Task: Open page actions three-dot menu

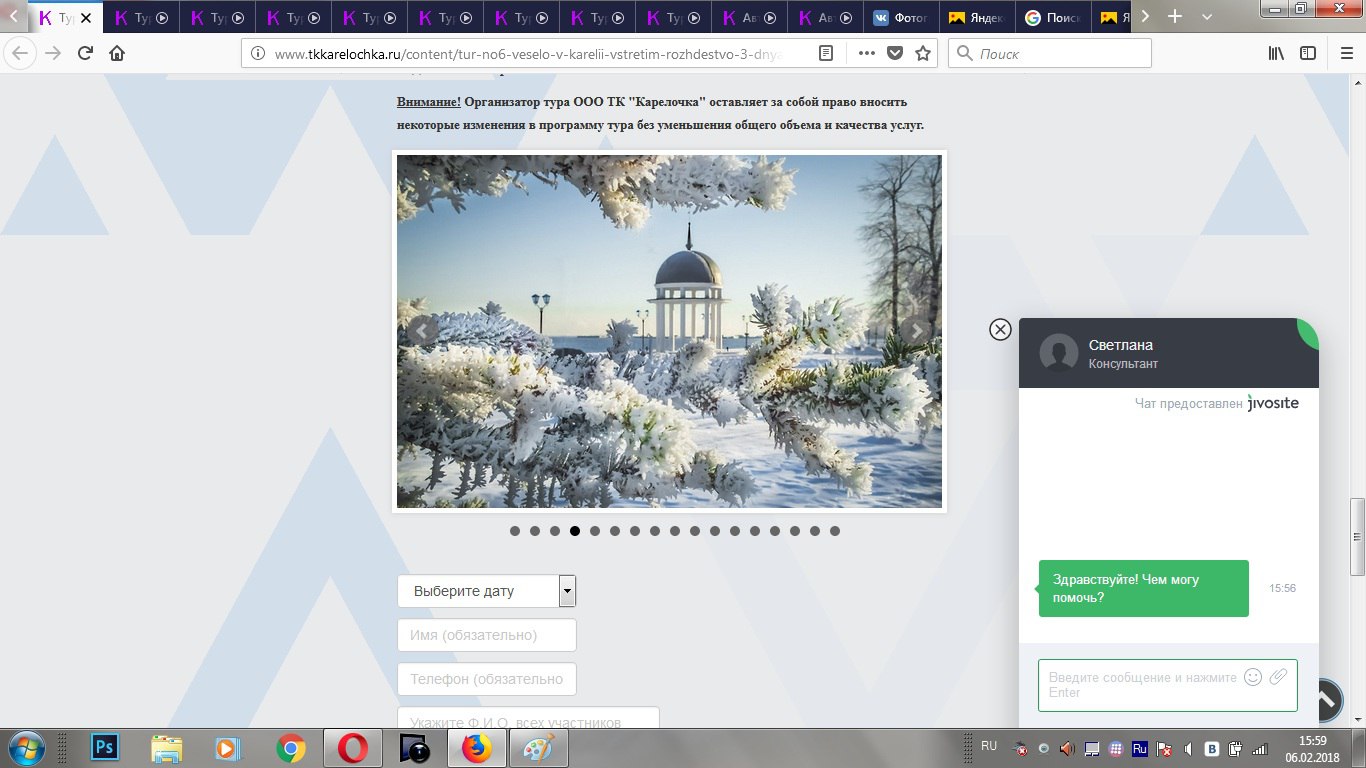Action: point(866,53)
